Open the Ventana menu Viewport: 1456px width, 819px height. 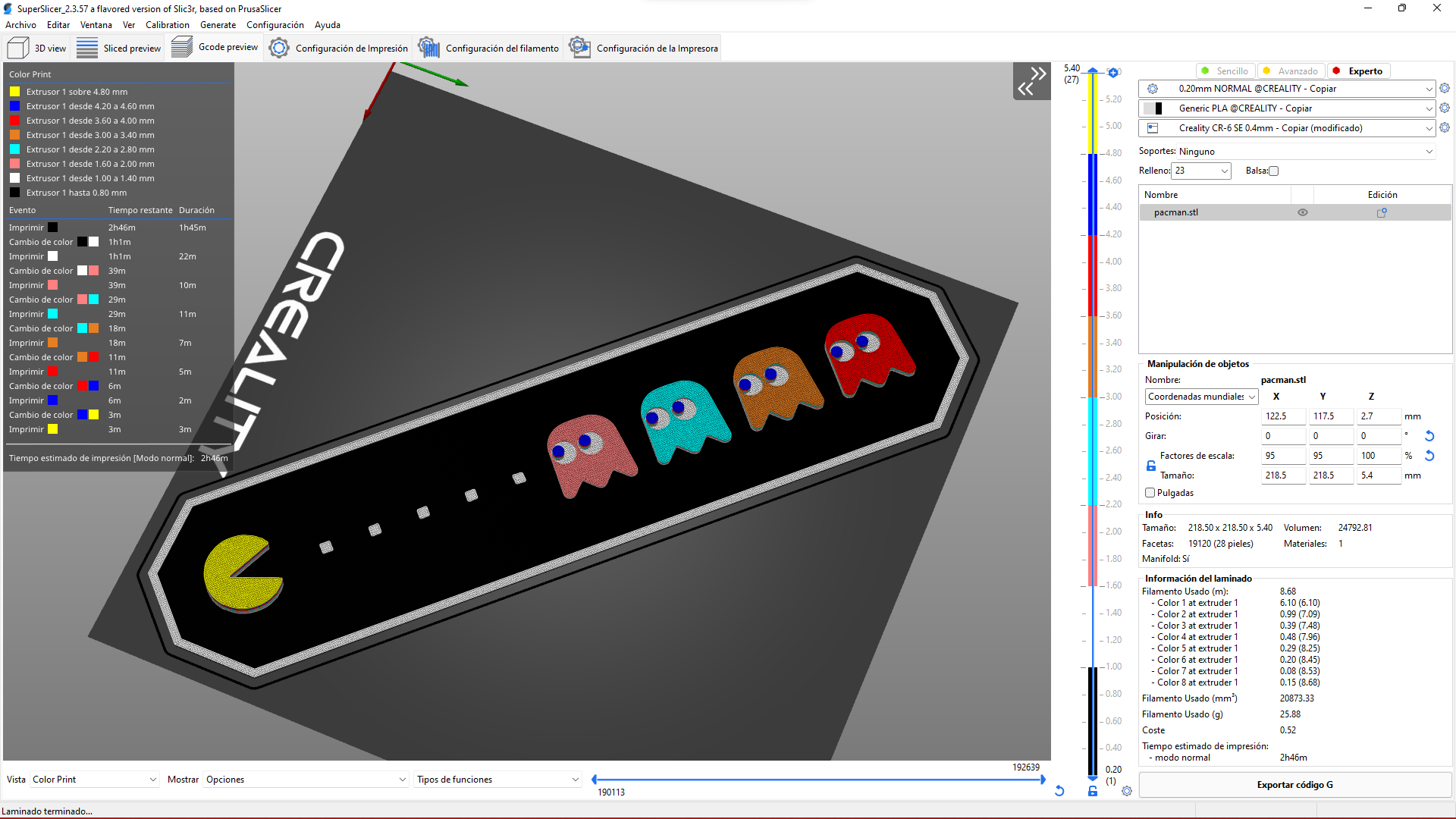coord(96,25)
